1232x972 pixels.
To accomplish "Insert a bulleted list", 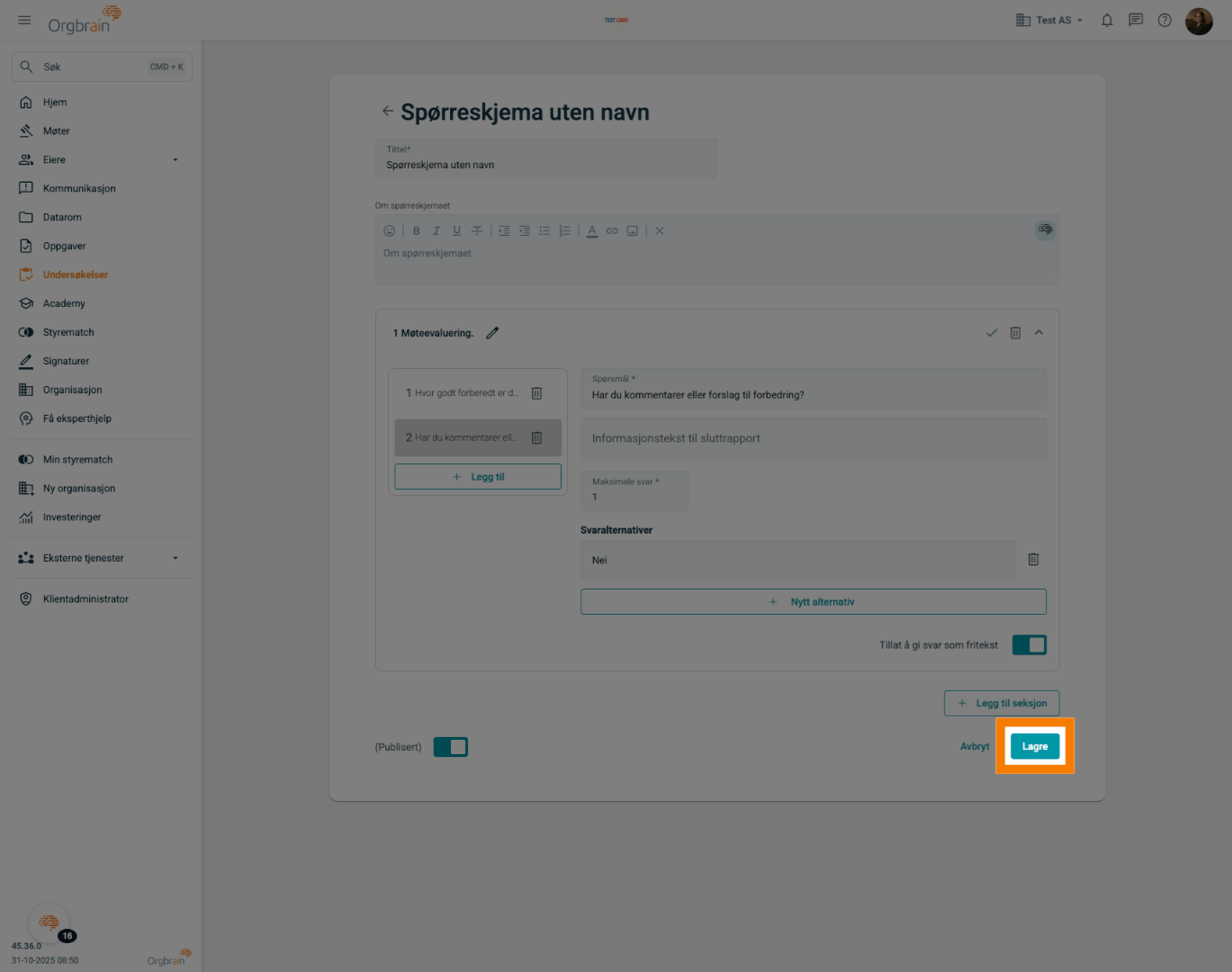I will (544, 231).
